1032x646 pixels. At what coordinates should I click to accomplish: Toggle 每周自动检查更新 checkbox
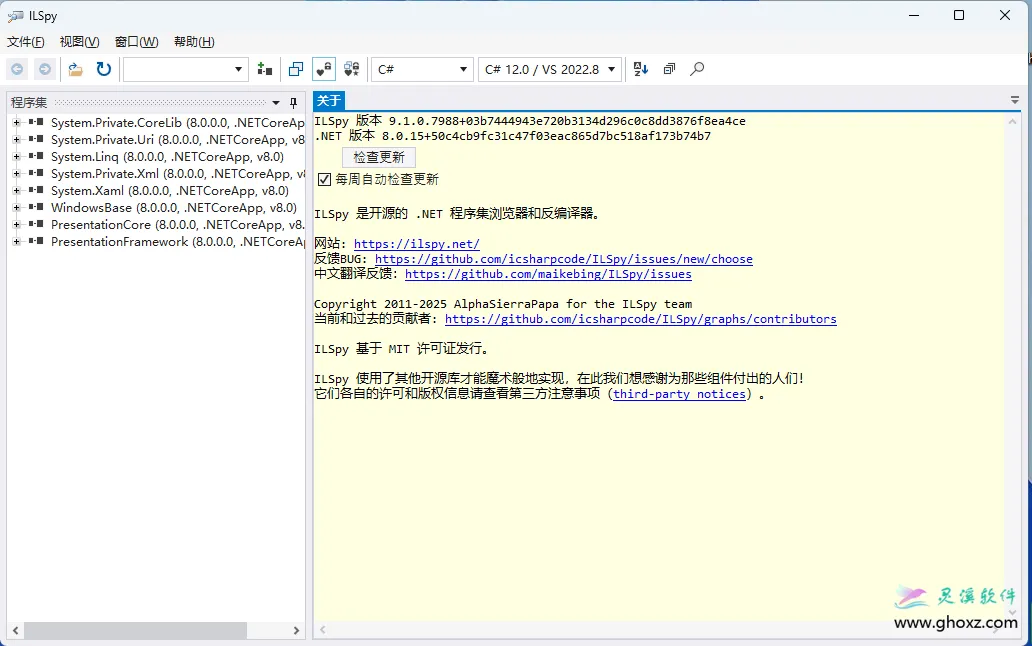tap(324, 179)
